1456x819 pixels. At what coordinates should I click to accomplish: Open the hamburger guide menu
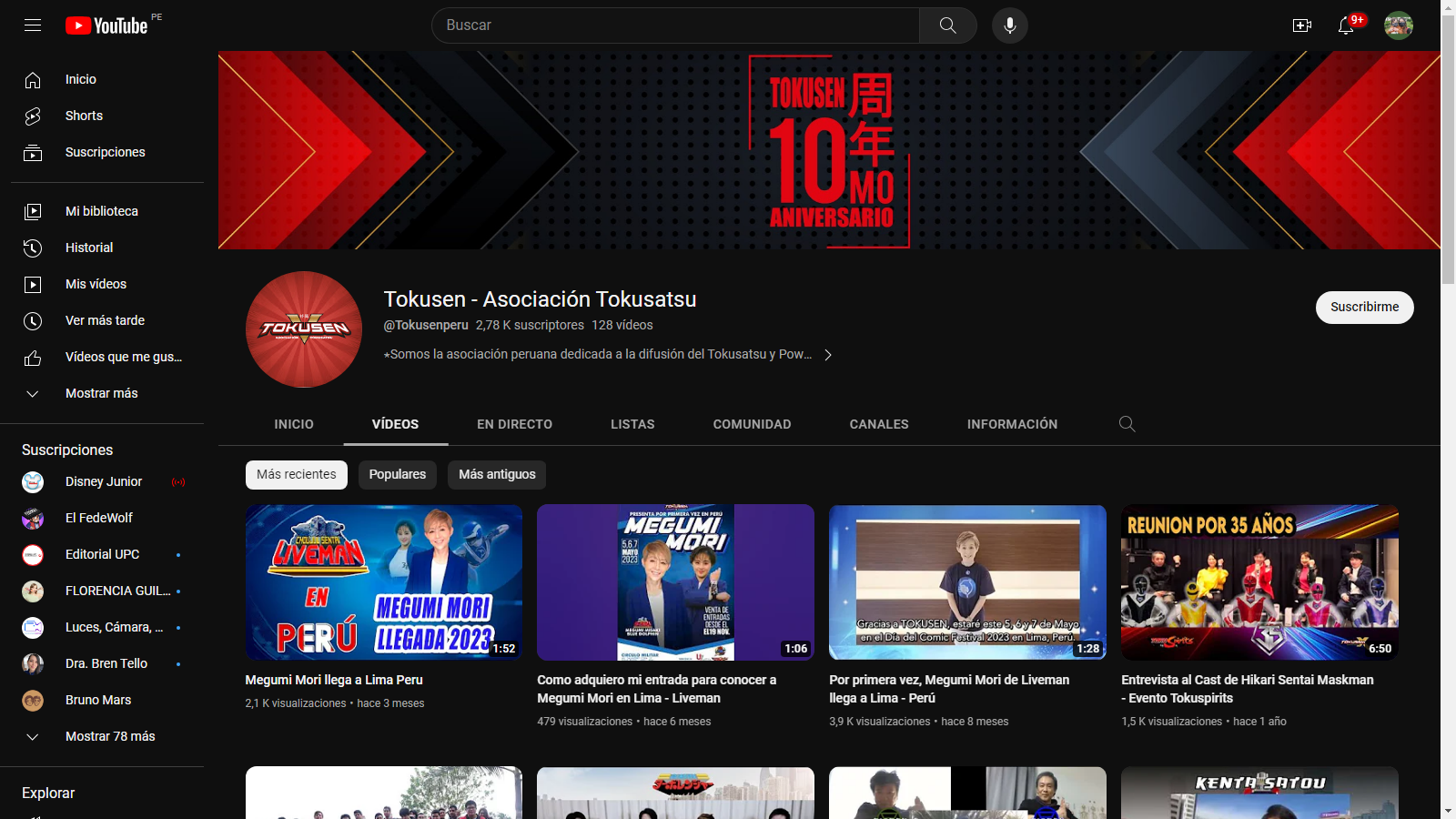click(x=33, y=25)
